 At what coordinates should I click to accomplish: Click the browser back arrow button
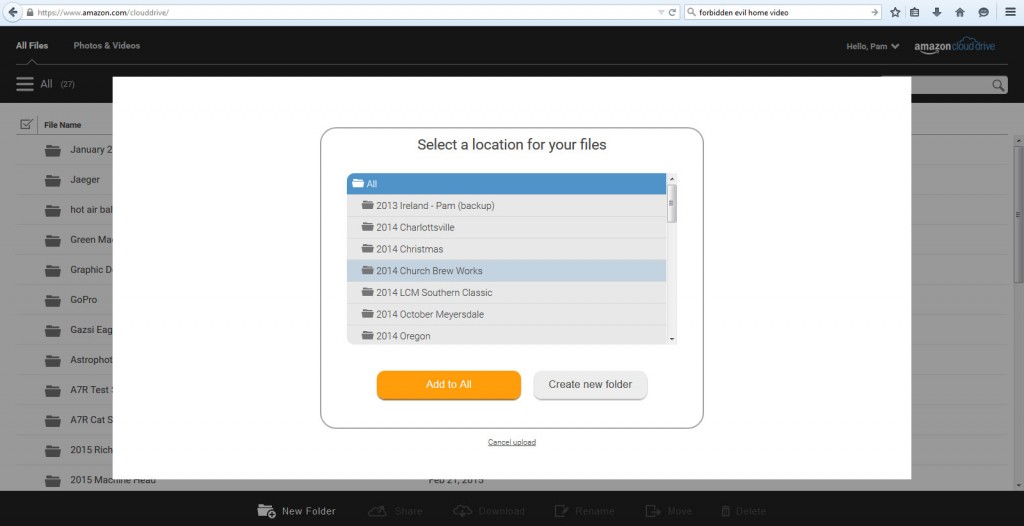[x=13, y=12]
